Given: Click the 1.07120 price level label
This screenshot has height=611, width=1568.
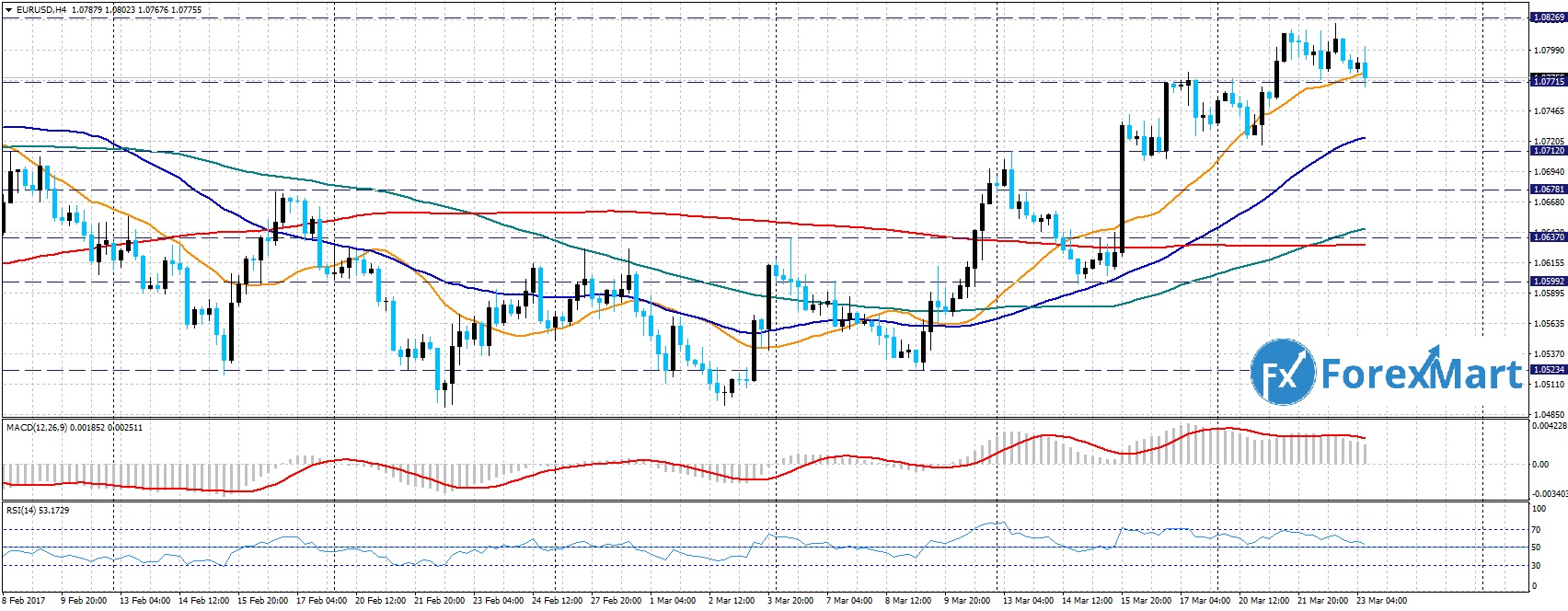Looking at the screenshot, I should pyautogui.click(x=1547, y=150).
